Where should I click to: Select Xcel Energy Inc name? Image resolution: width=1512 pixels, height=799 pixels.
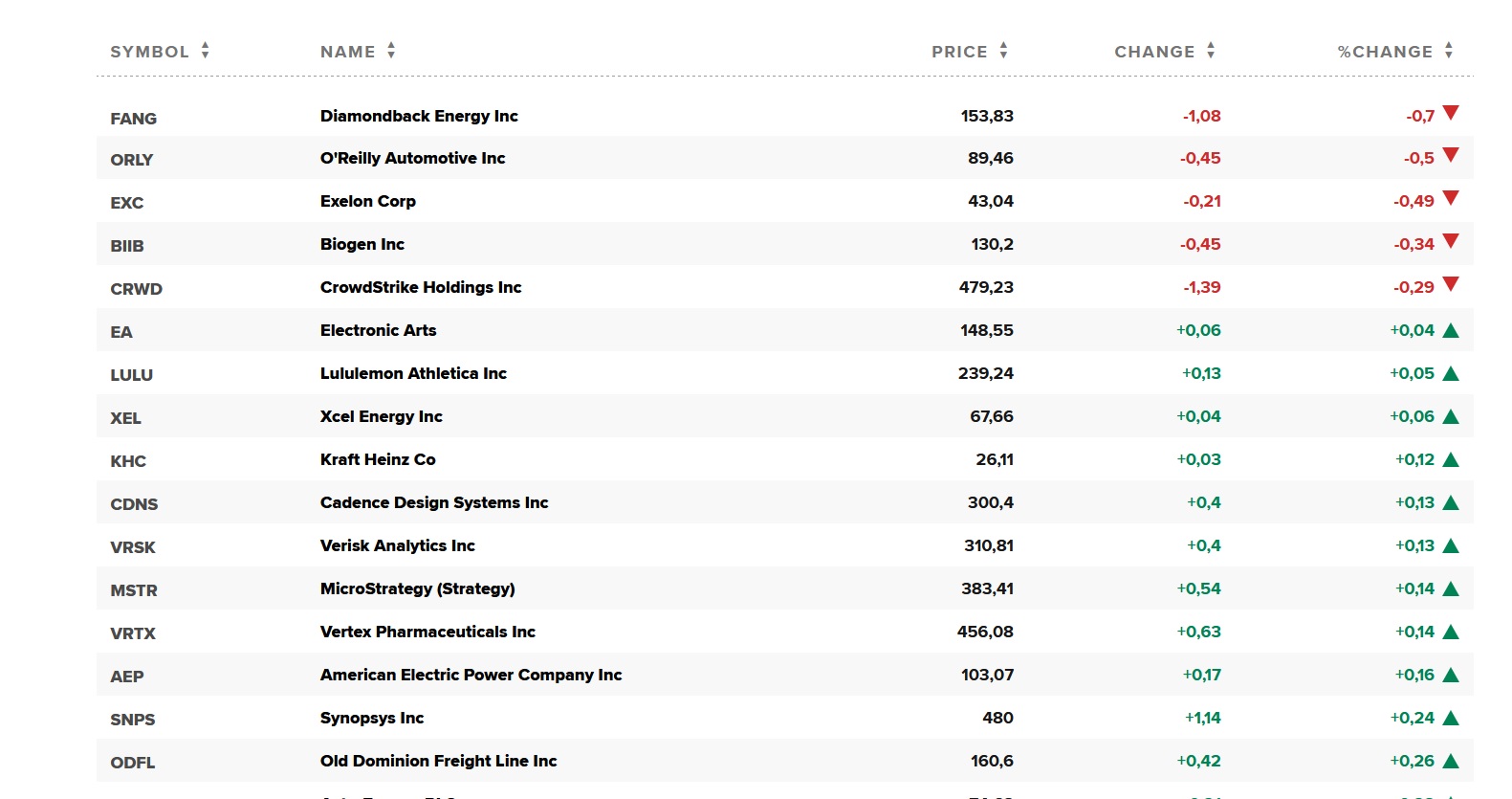[x=382, y=416]
